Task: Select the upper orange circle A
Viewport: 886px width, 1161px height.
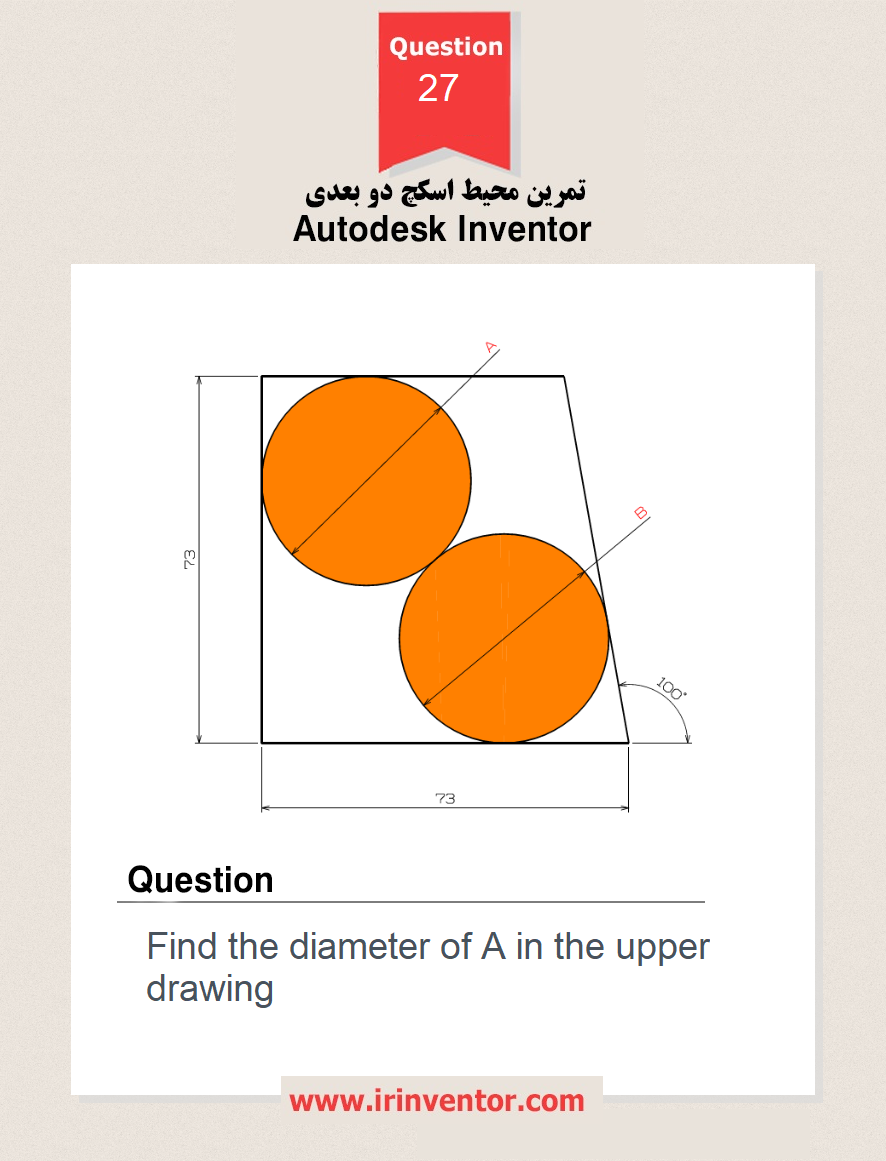Action: pos(366,481)
